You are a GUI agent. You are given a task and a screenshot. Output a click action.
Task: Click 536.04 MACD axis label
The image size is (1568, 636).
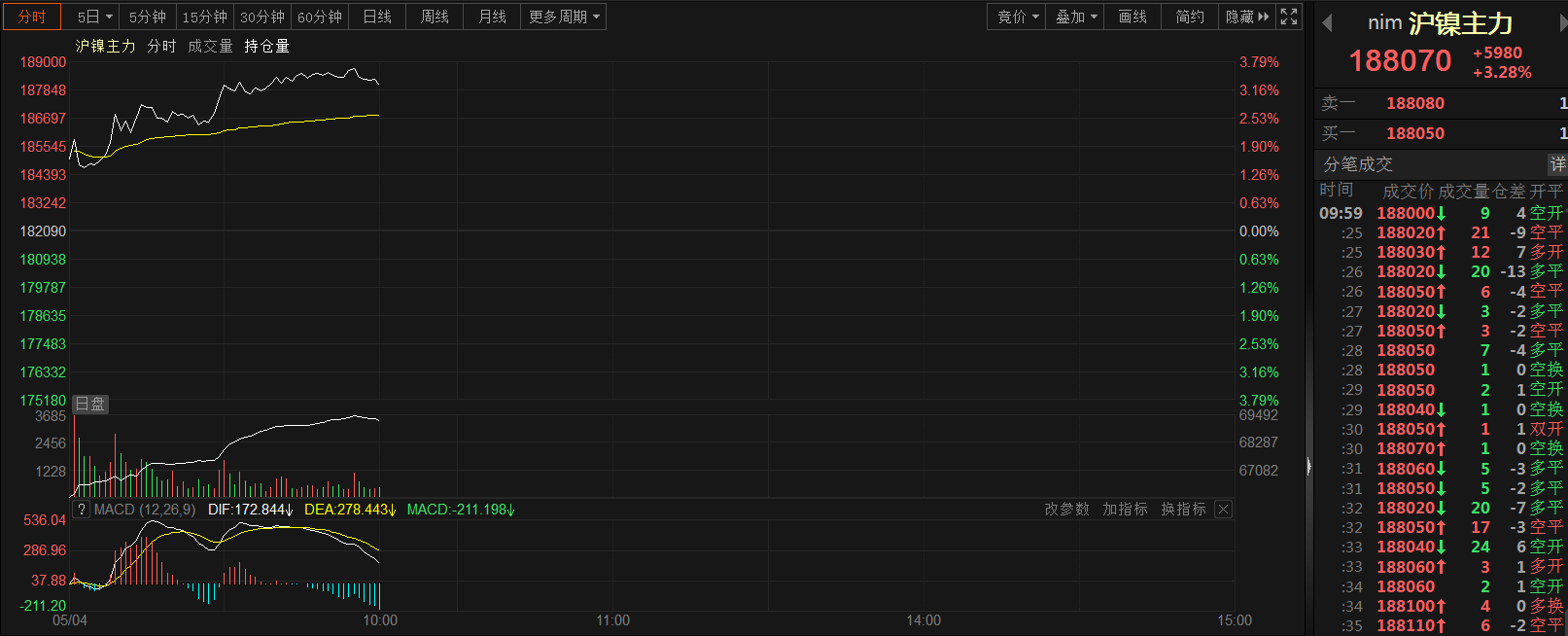pos(45,520)
